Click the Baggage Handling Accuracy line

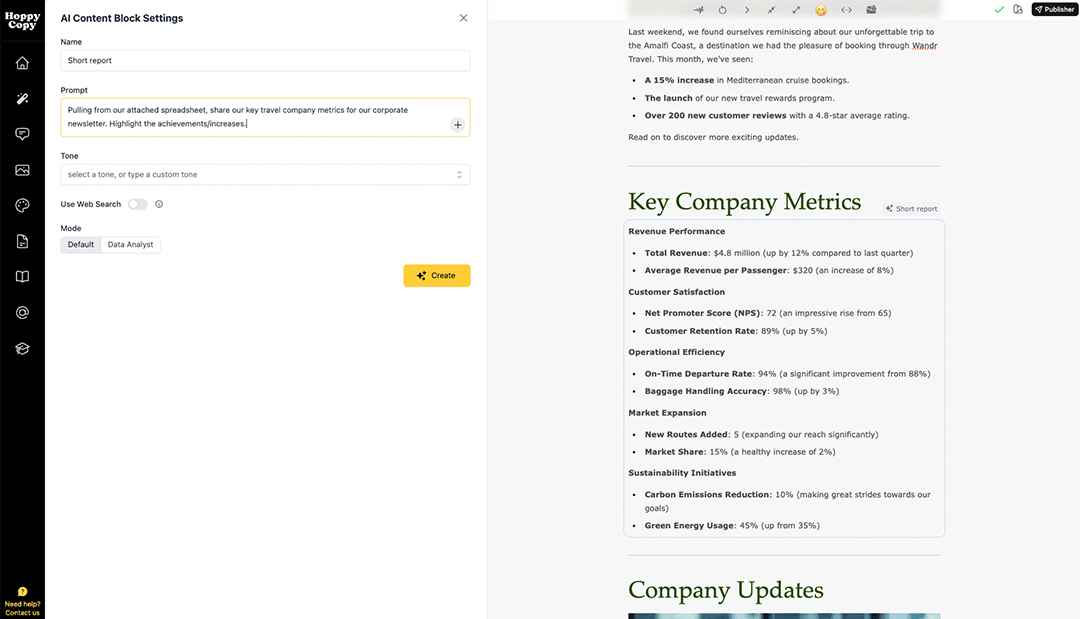tap(742, 391)
